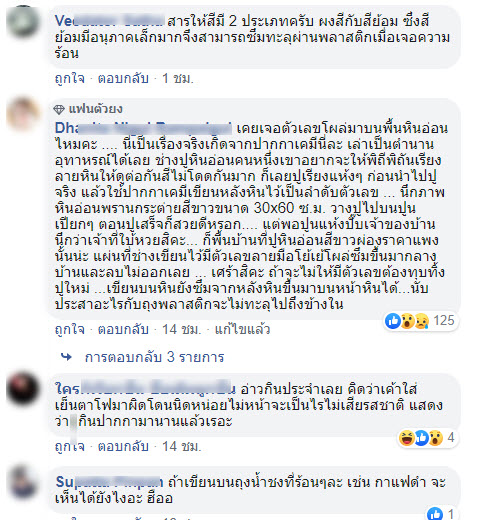Open the blurred commenter name starting with Su
Image resolution: width=491 pixels, height=520 pixels.
coord(109,482)
